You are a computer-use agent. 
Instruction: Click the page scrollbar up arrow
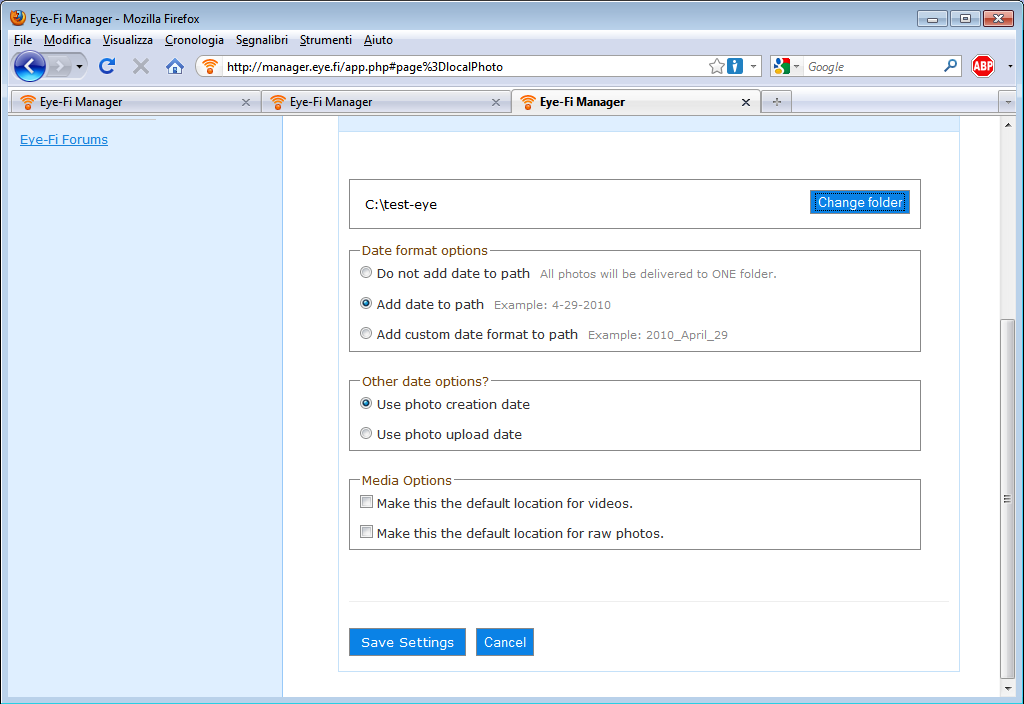1008,125
